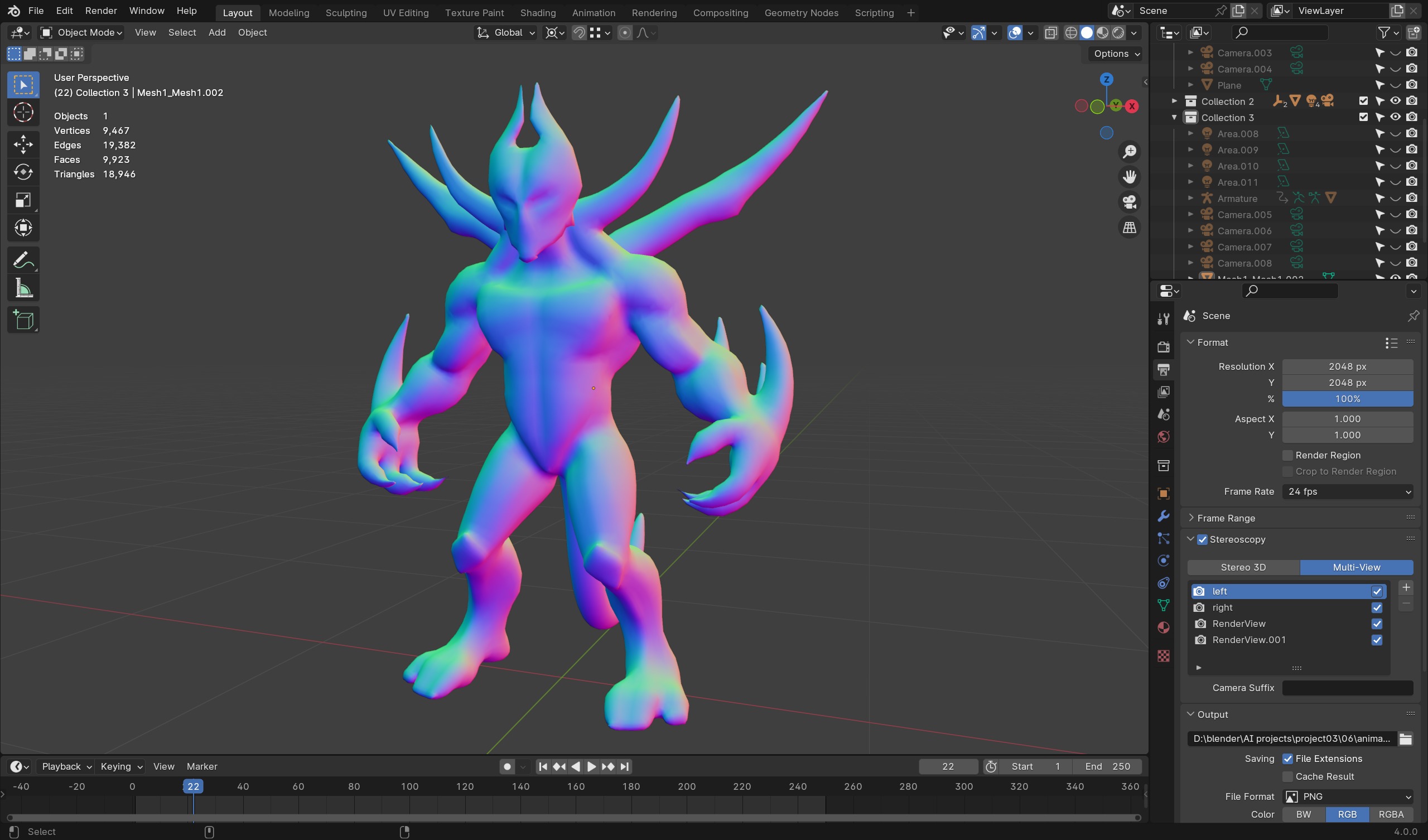The image size is (1428, 840).
Task: Click the Camera Suffix input field
Action: [1348, 688]
